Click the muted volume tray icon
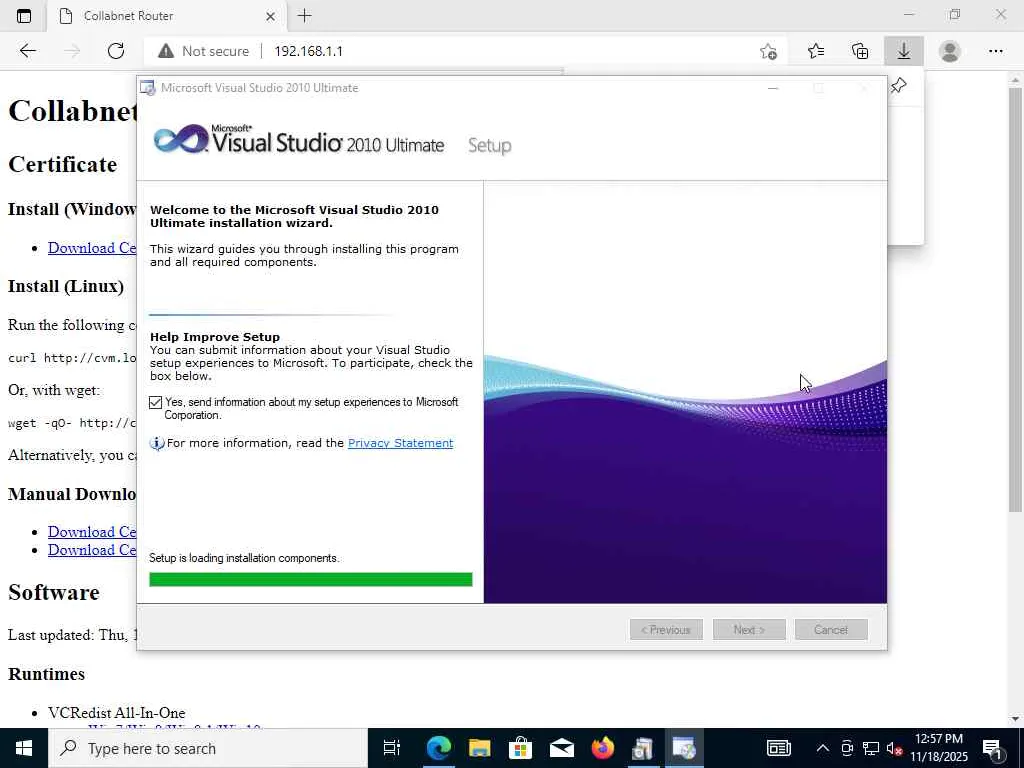This screenshot has height=768, width=1024. tap(895, 749)
